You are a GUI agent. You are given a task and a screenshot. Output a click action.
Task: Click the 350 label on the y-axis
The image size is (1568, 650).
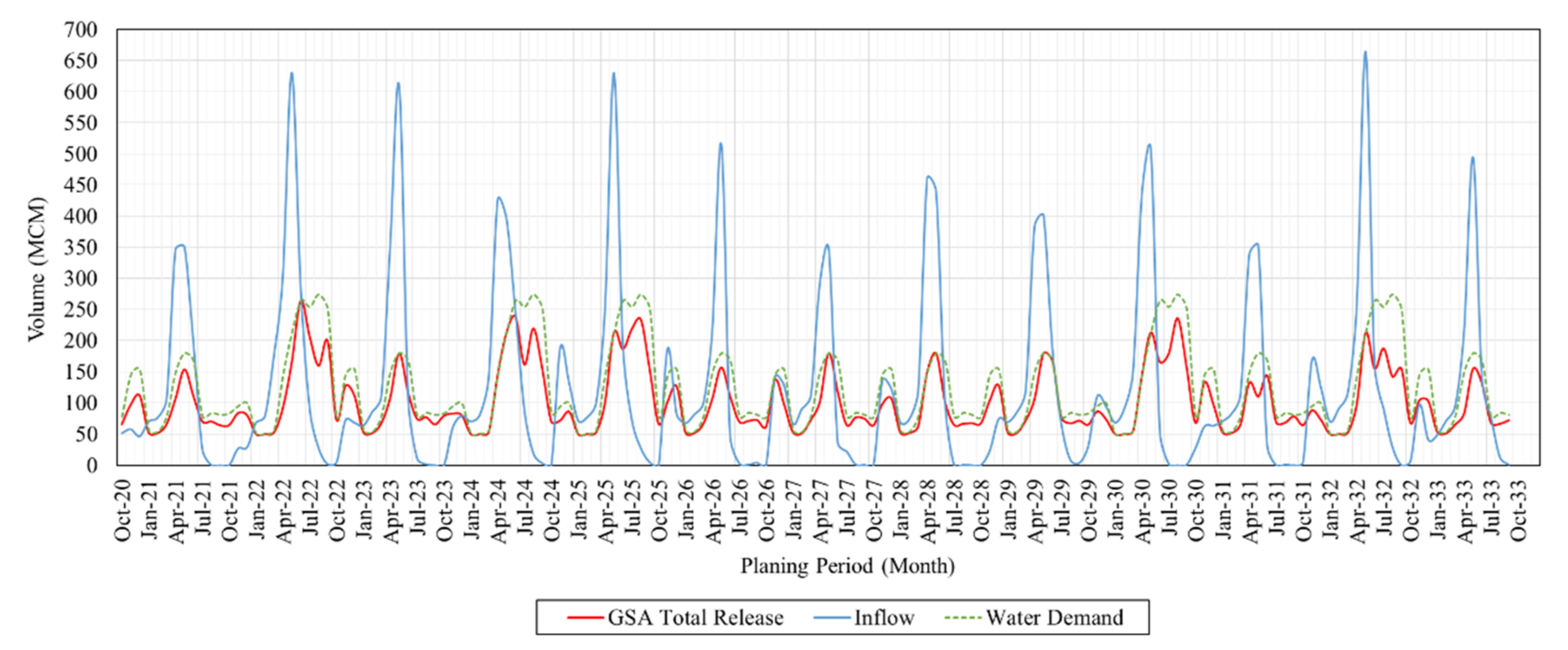(x=80, y=247)
